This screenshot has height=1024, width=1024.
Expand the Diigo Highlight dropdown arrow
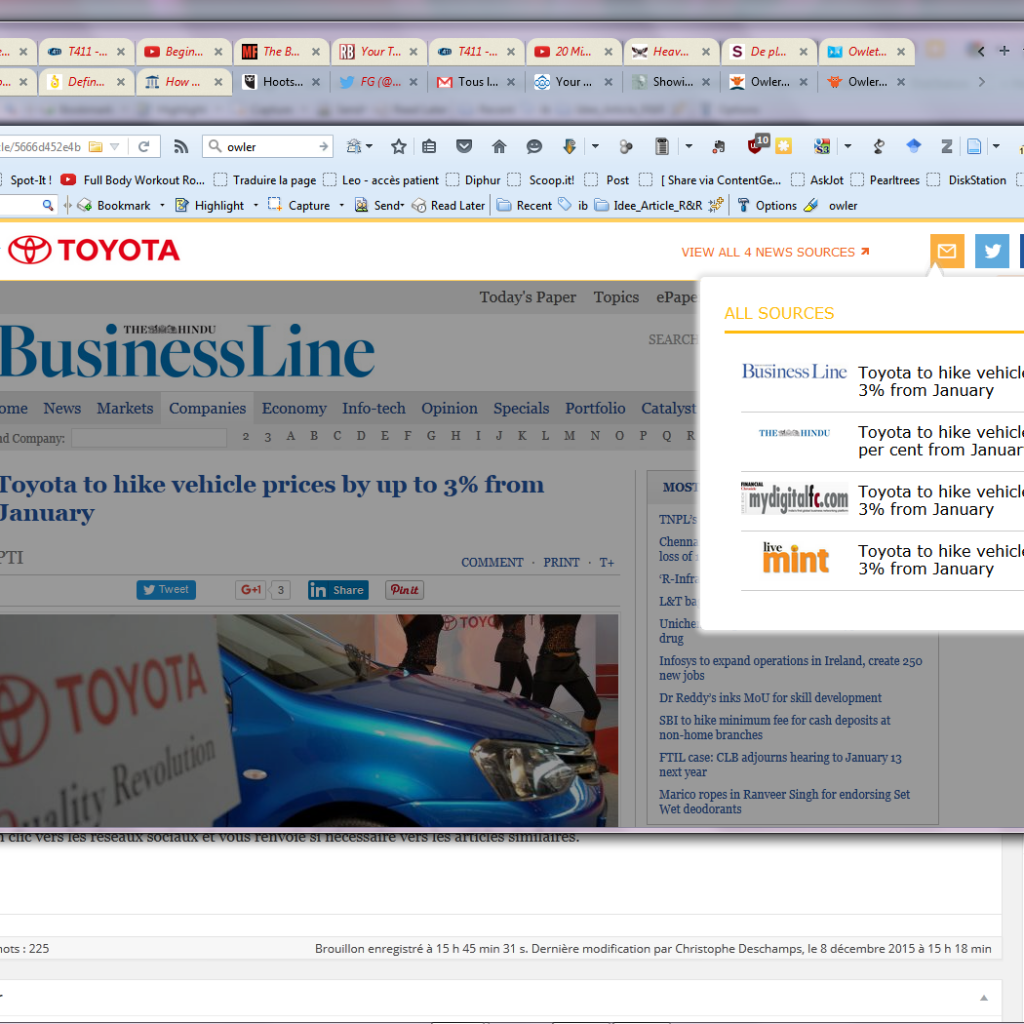[x=255, y=206]
